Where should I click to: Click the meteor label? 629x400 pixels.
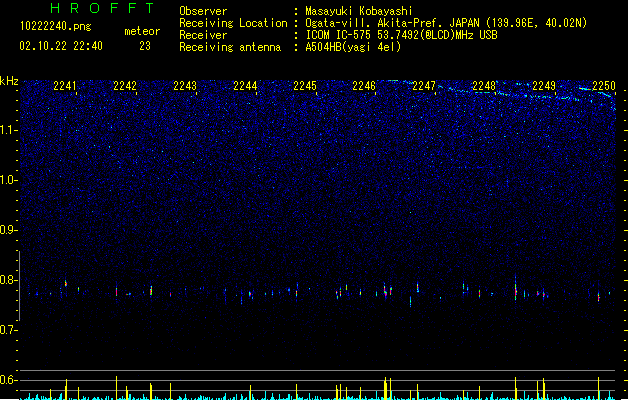pyautogui.click(x=142, y=31)
